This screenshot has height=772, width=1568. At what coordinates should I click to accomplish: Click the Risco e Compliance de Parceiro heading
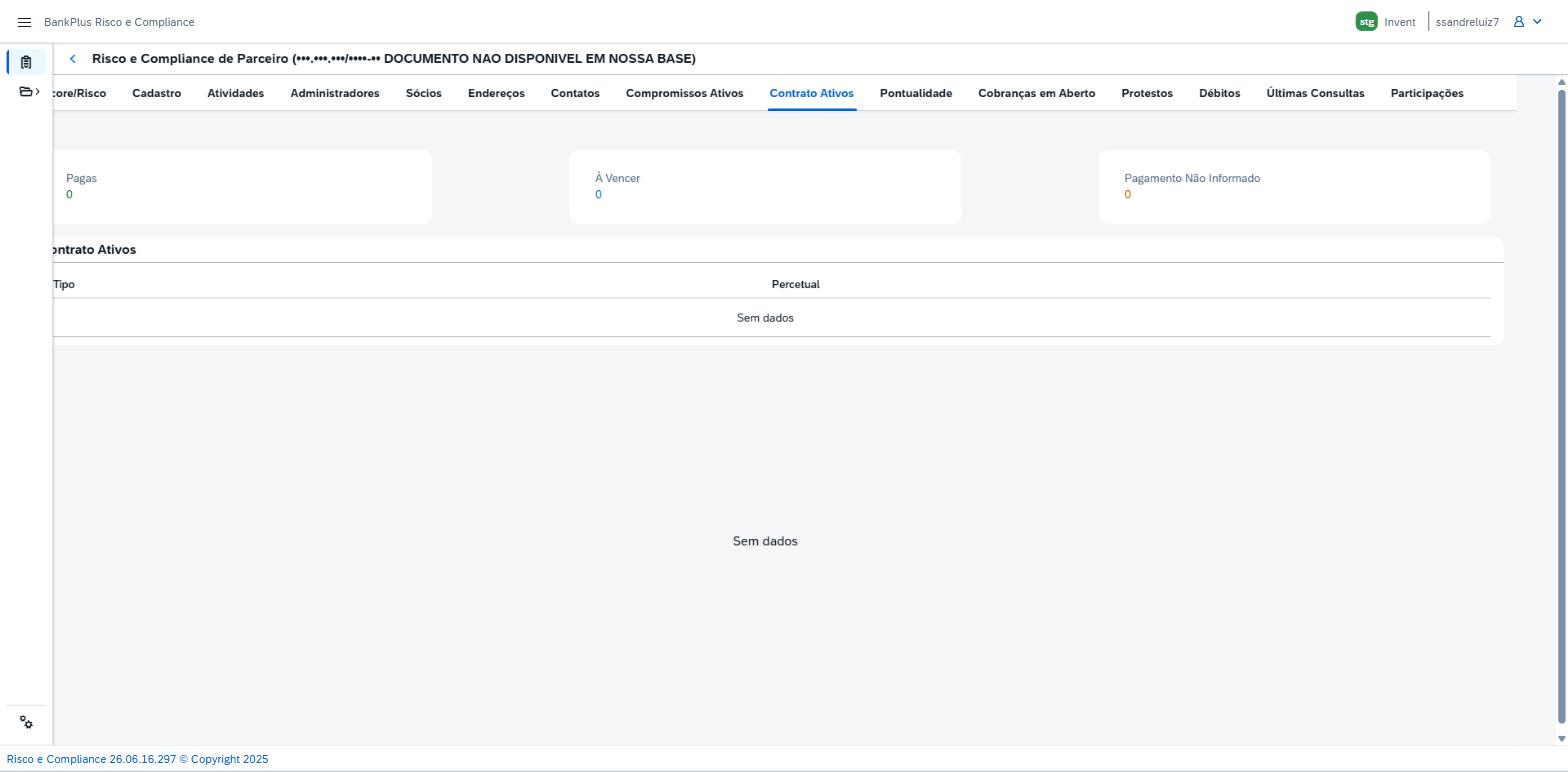click(x=394, y=59)
